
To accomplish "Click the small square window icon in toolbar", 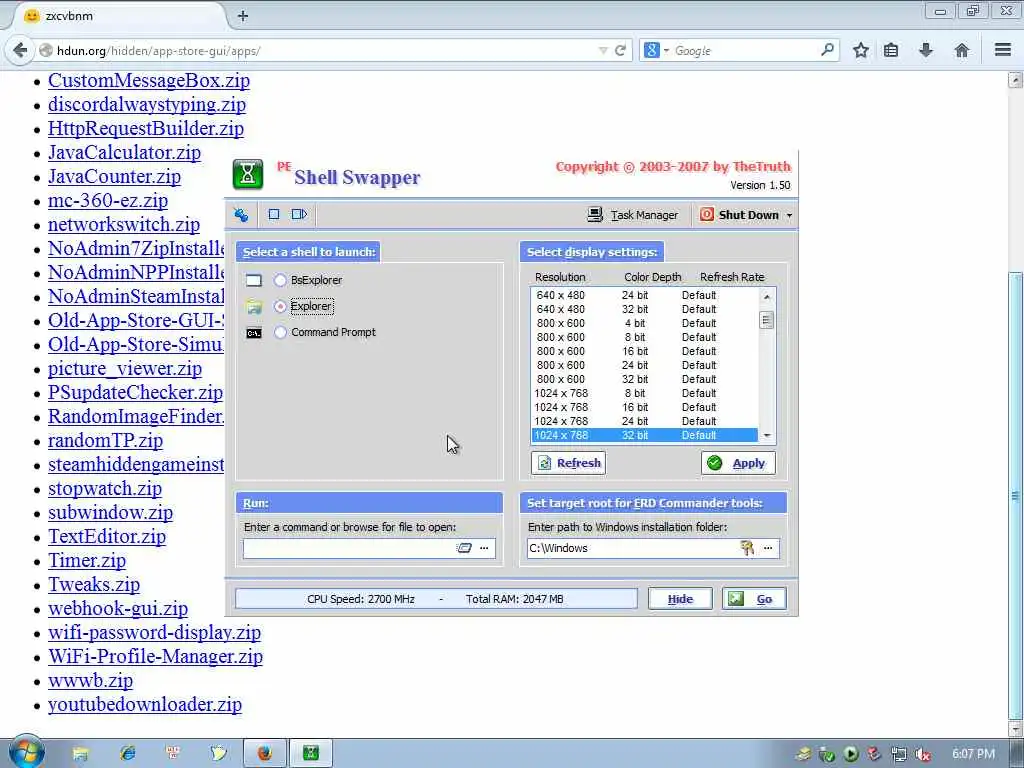I will click(274, 214).
